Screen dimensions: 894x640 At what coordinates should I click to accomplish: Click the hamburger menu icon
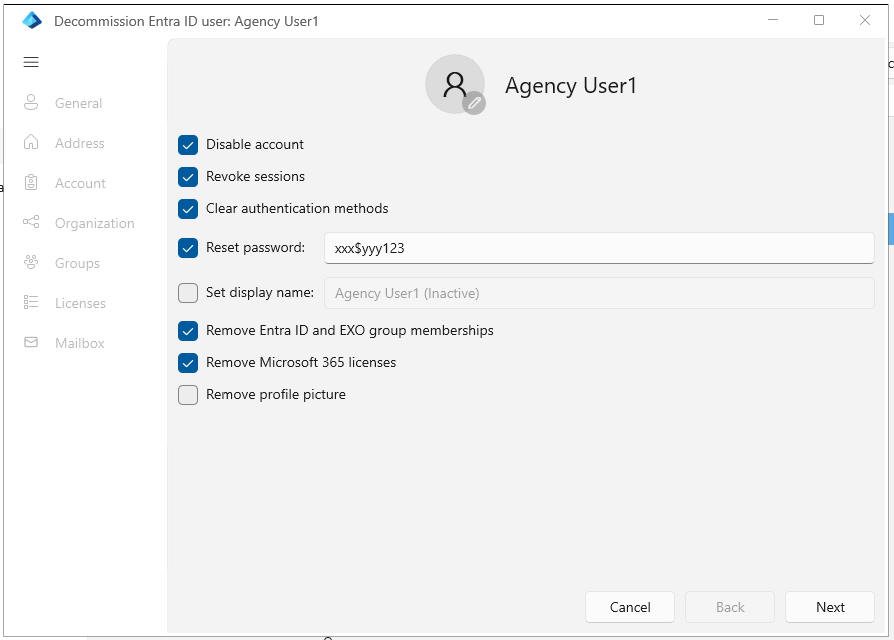point(31,62)
